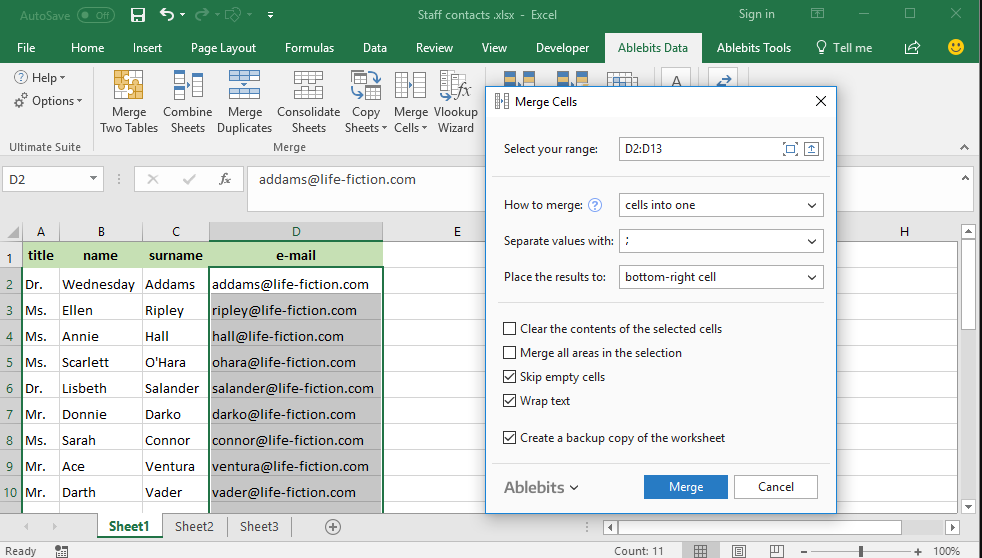
Task: Enable Clear the contents of selected cells
Action: click(x=510, y=329)
